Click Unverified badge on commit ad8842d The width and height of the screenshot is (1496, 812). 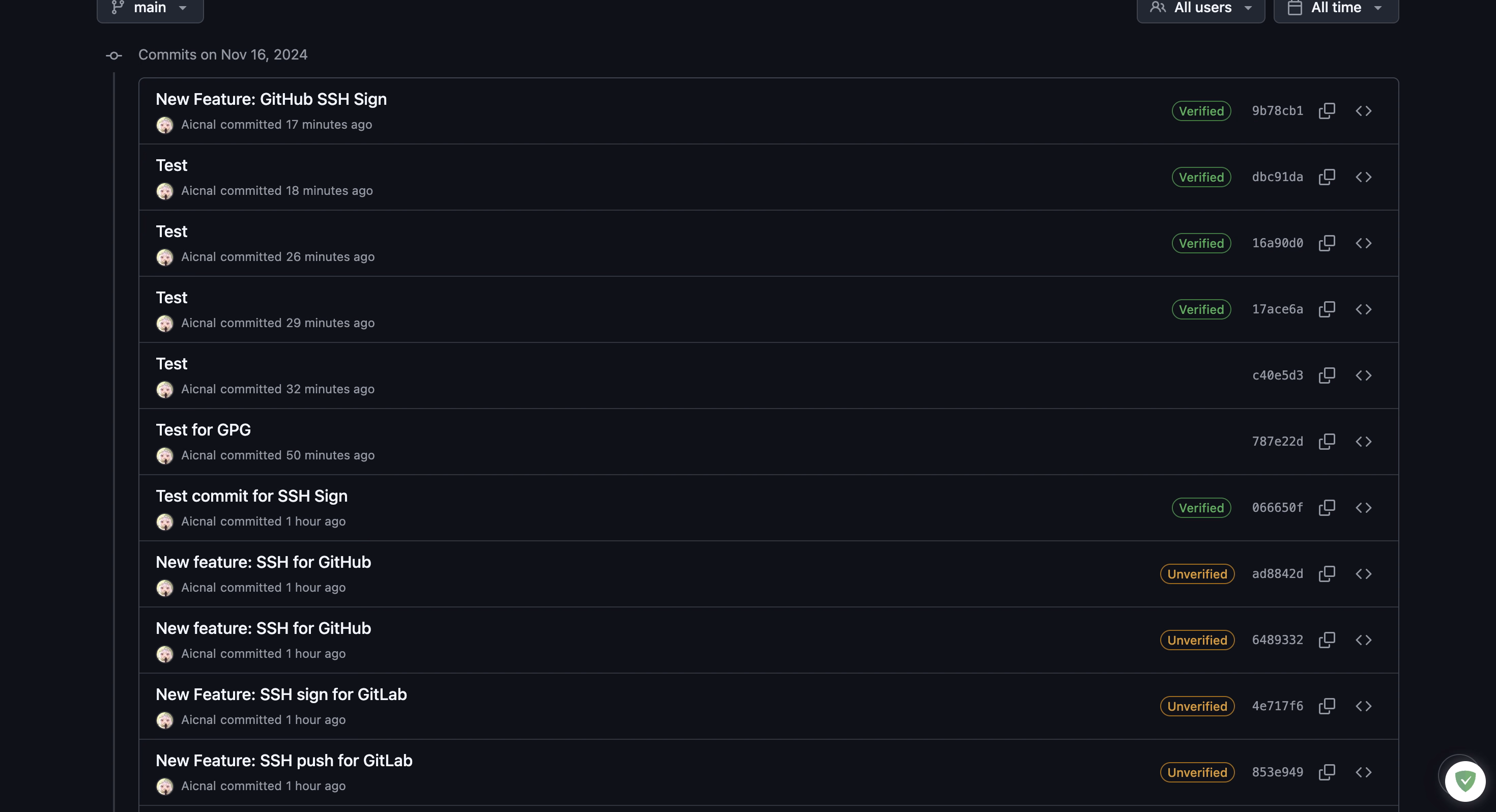(1197, 574)
